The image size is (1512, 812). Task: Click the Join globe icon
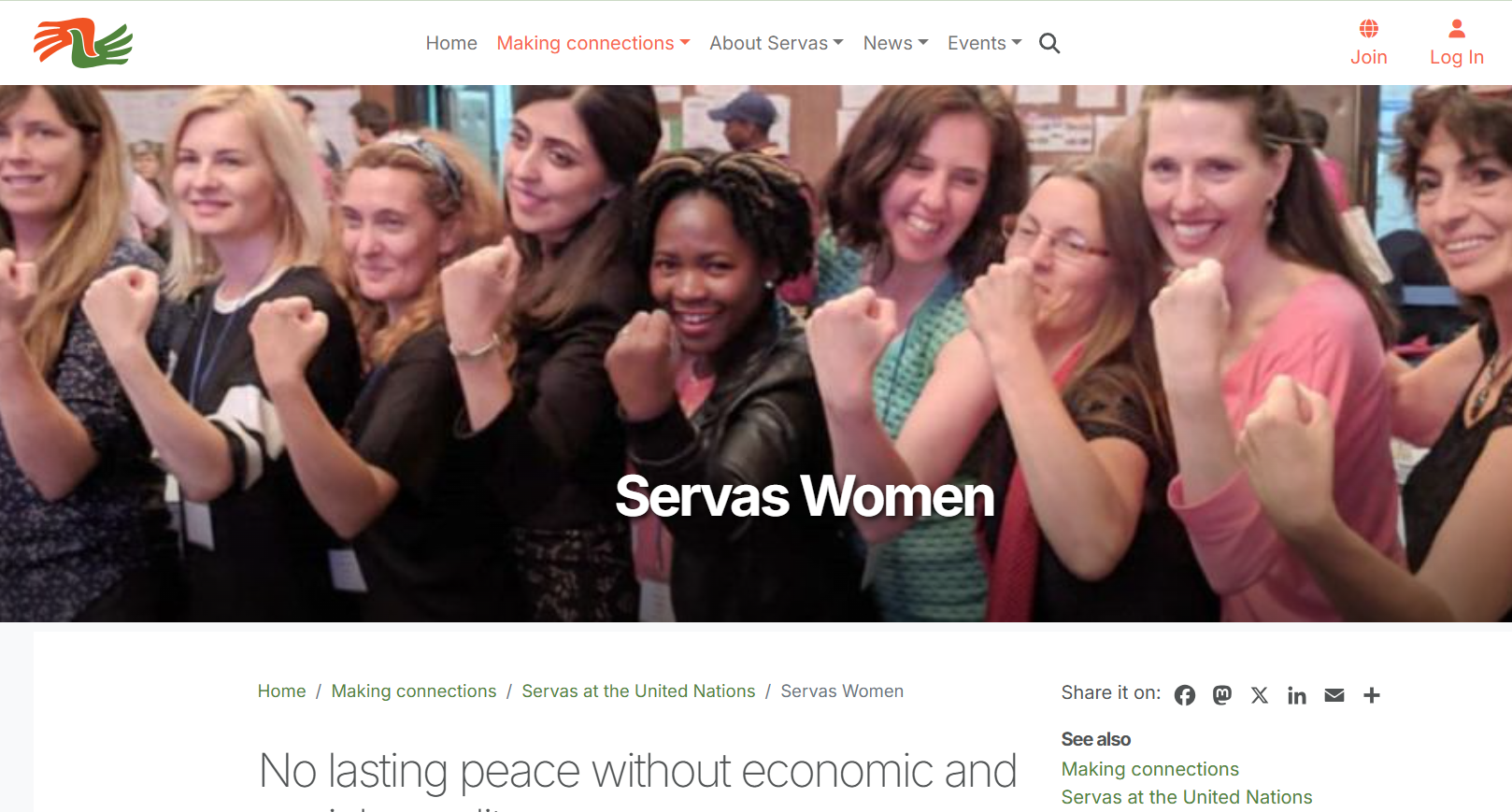coord(1369,29)
